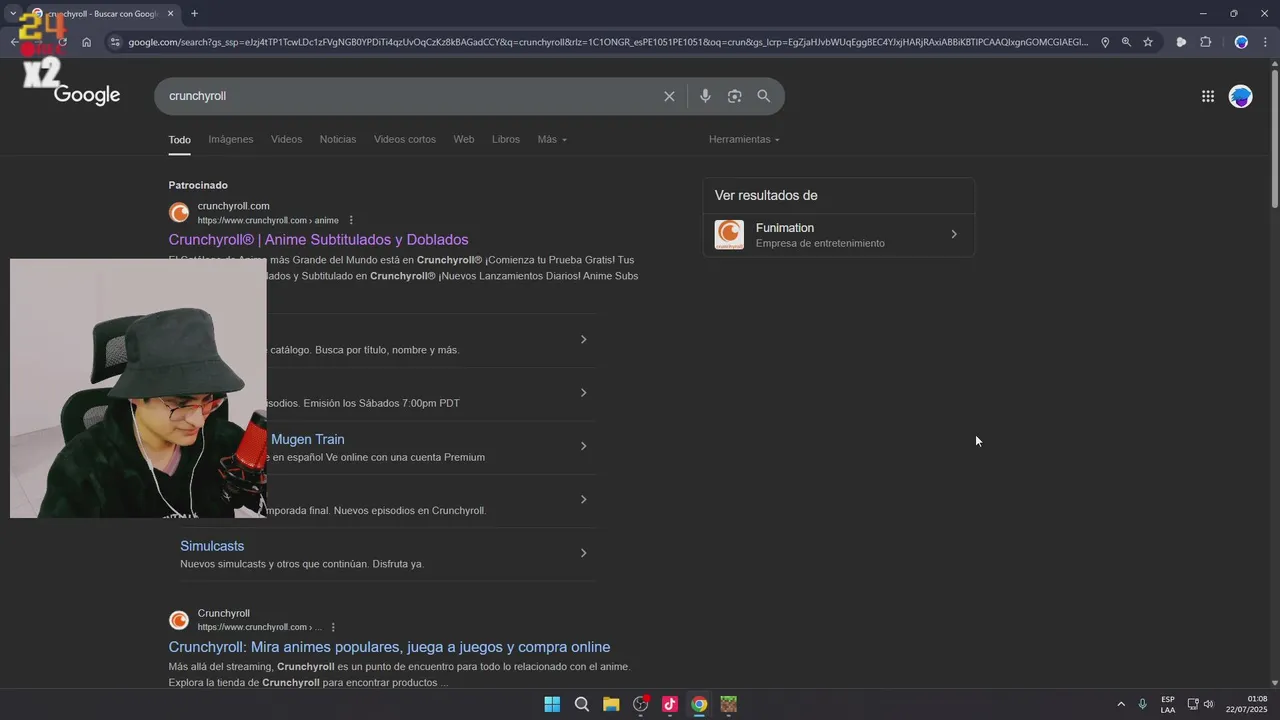Click the Funimation entity name
This screenshot has height=720, width=1280.
tap(785, 228)
